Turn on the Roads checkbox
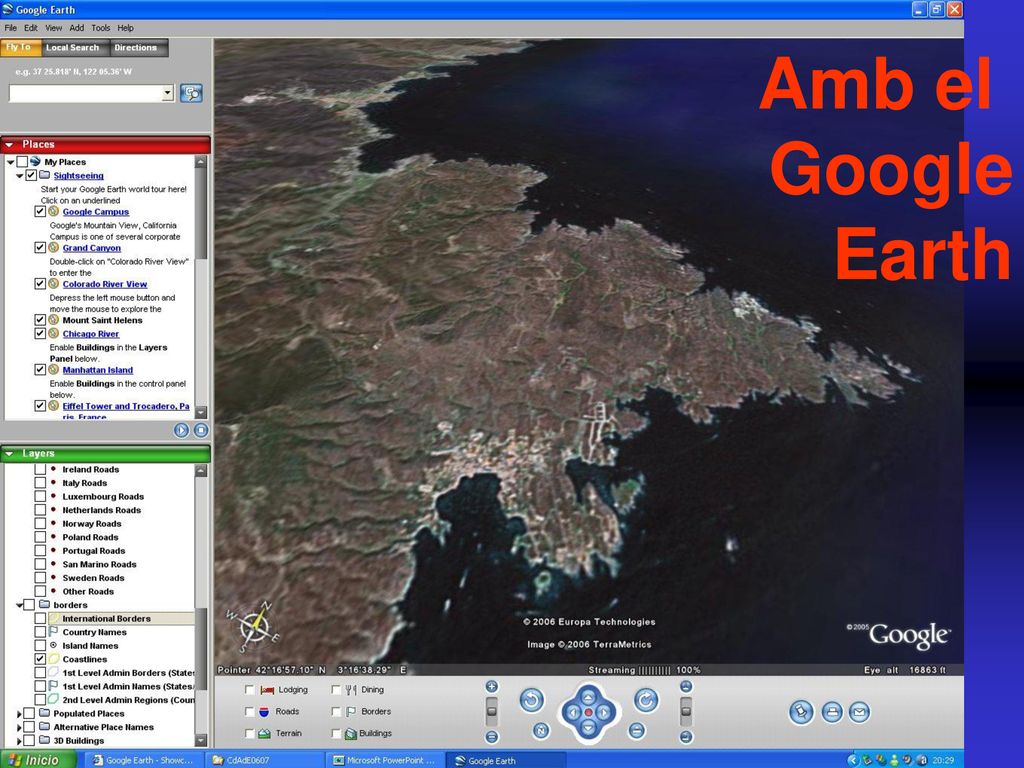The width and height of the screenshot is (1024, 768). 249,711
